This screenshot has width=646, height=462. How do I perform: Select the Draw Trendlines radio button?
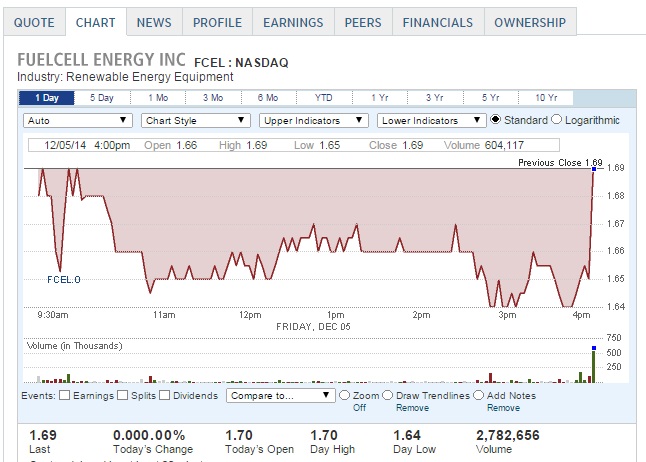[x=387, y=395]
